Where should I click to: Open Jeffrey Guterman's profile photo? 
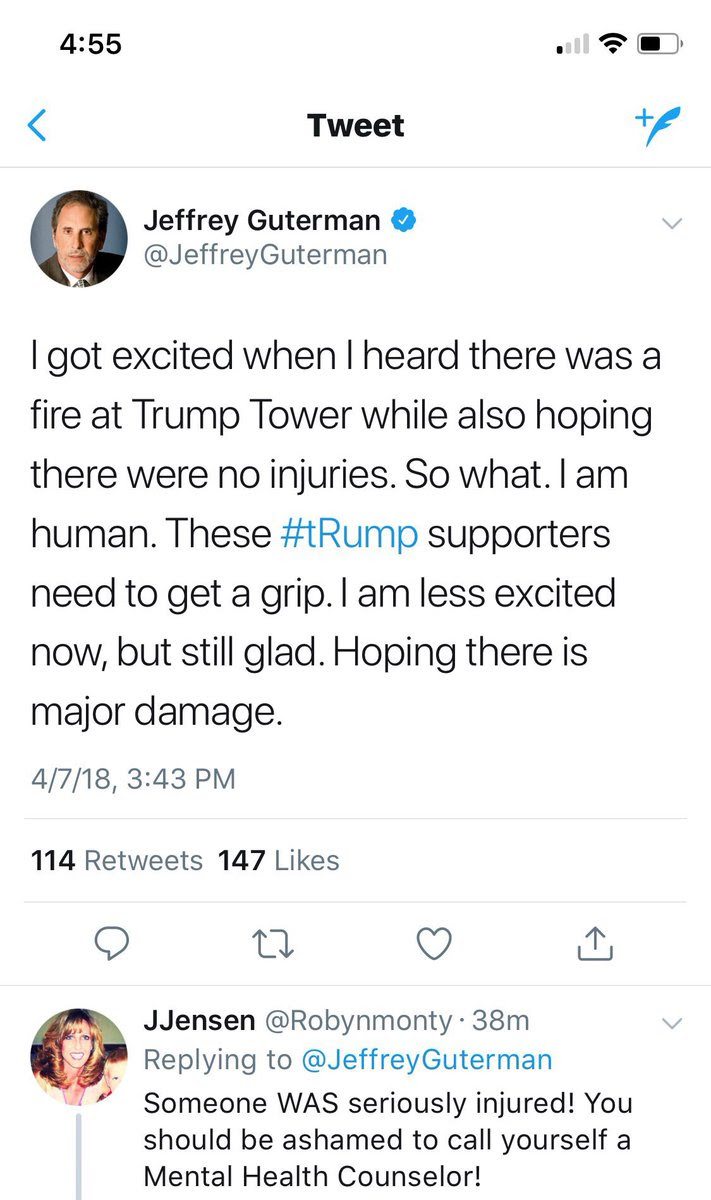coord(79,239)
